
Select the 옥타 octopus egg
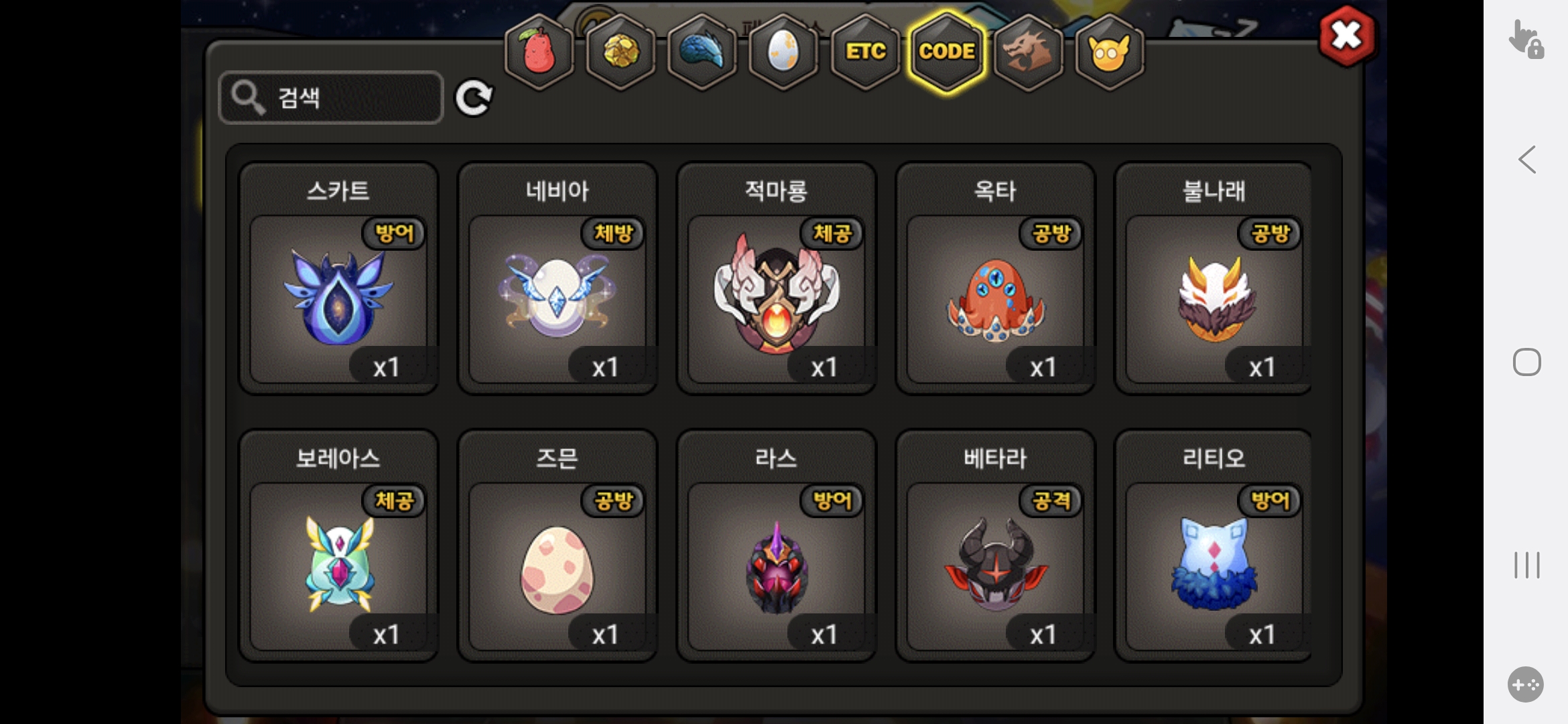995,278
